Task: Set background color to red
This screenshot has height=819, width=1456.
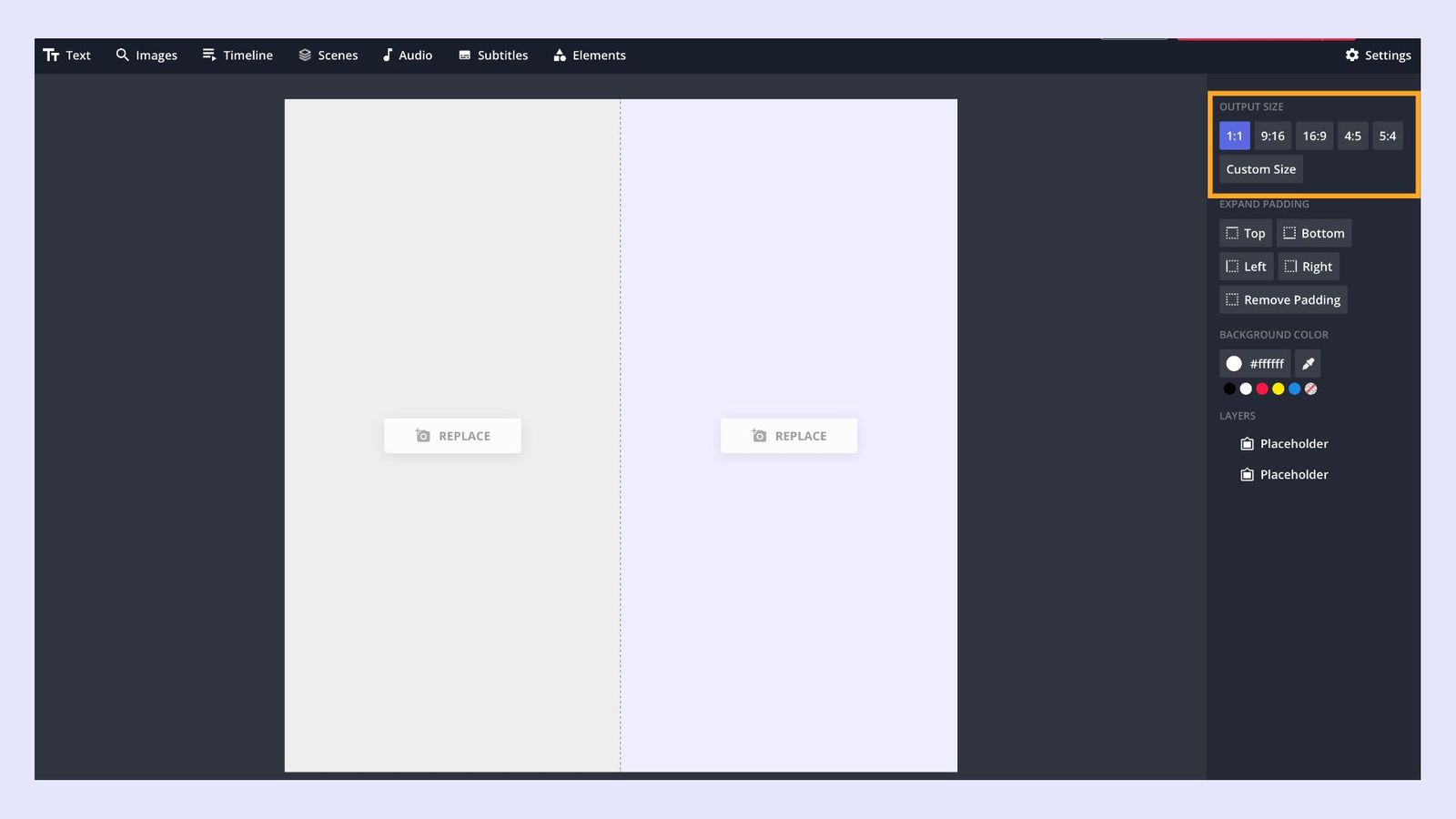Action: click(1262, 389)
